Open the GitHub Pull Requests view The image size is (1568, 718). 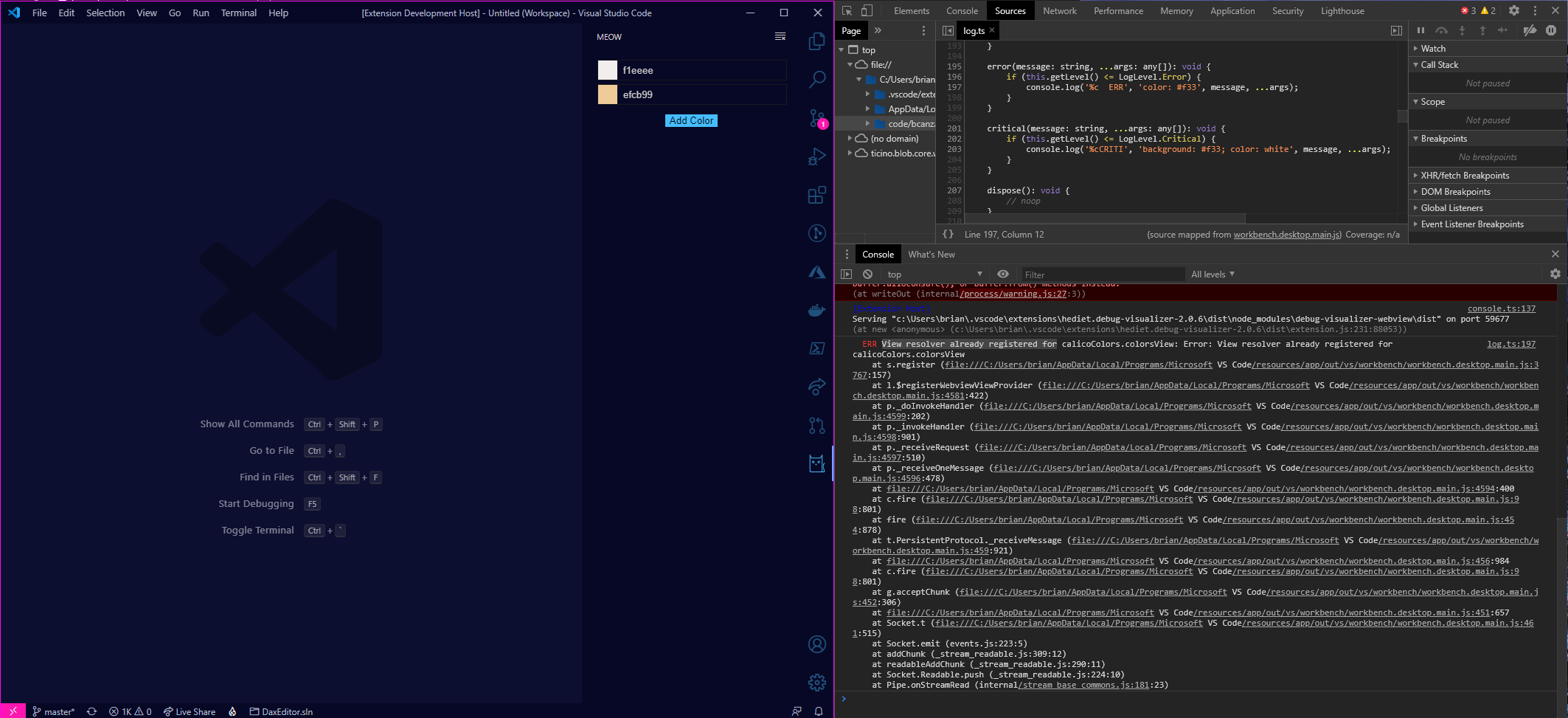coord(816,425)
